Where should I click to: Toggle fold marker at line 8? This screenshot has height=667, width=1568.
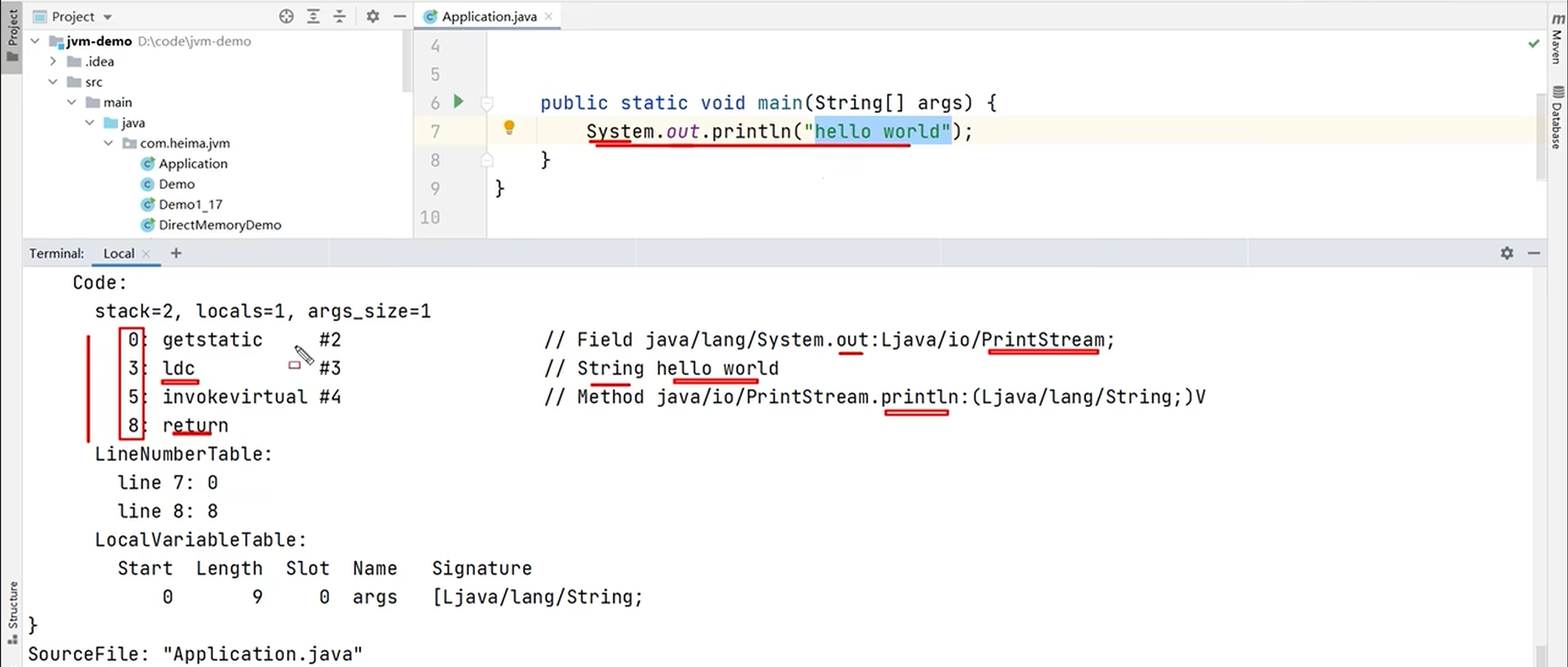tap(487, 160)
